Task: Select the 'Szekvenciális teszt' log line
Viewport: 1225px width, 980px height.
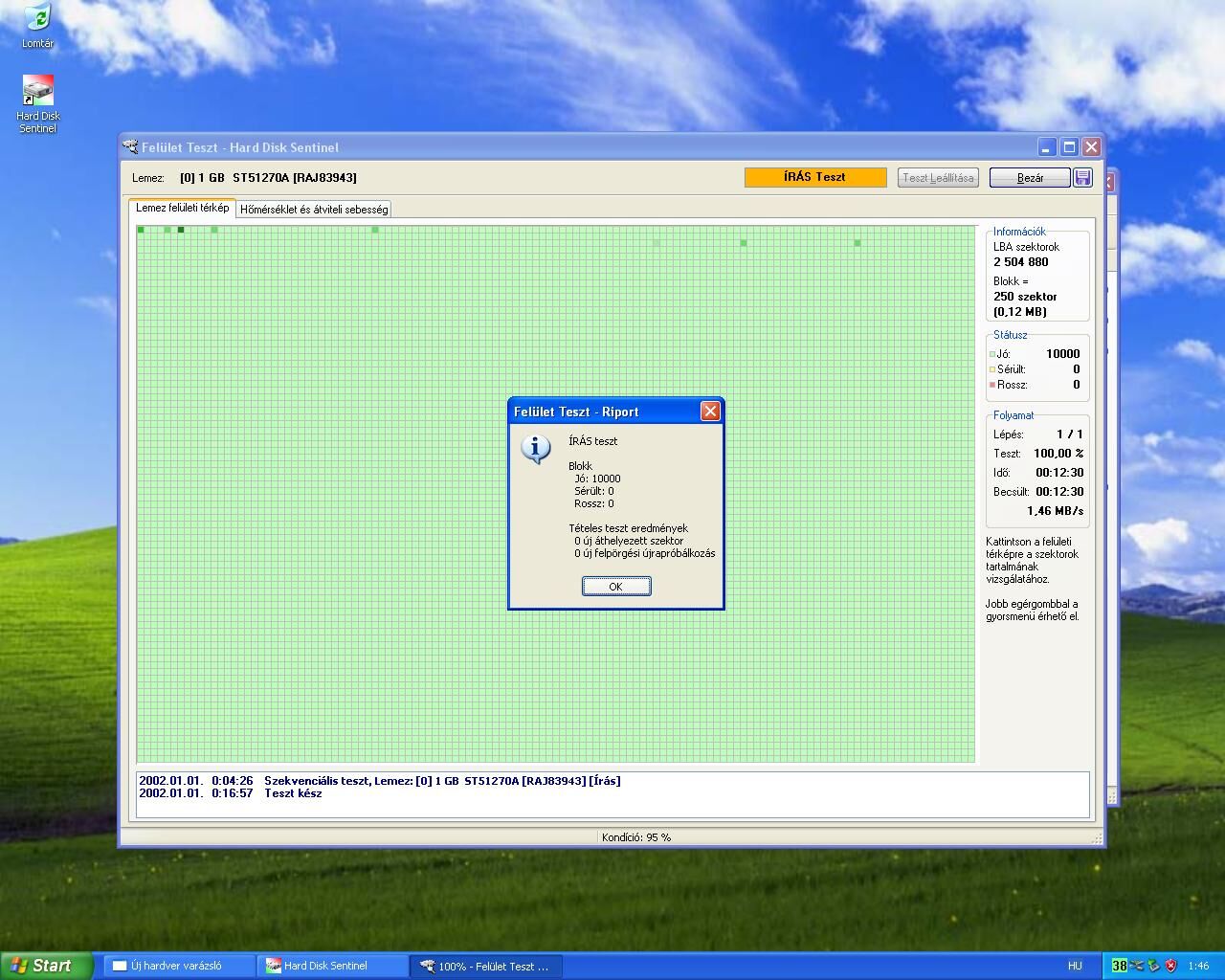Action: click(x=380, y=781)
